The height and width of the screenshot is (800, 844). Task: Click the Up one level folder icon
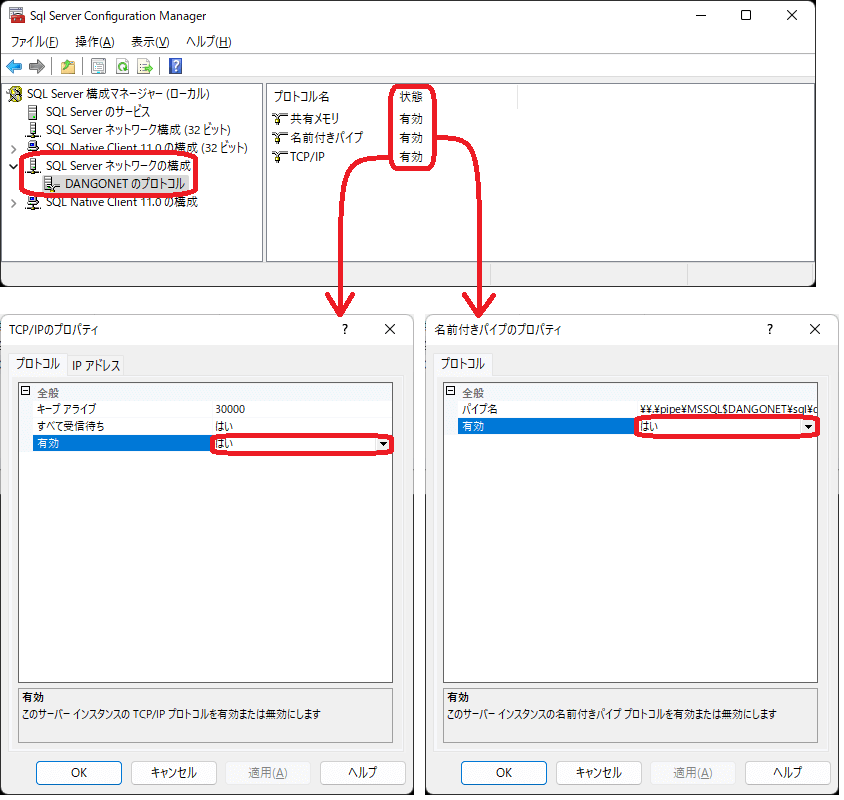pos(67,67)
